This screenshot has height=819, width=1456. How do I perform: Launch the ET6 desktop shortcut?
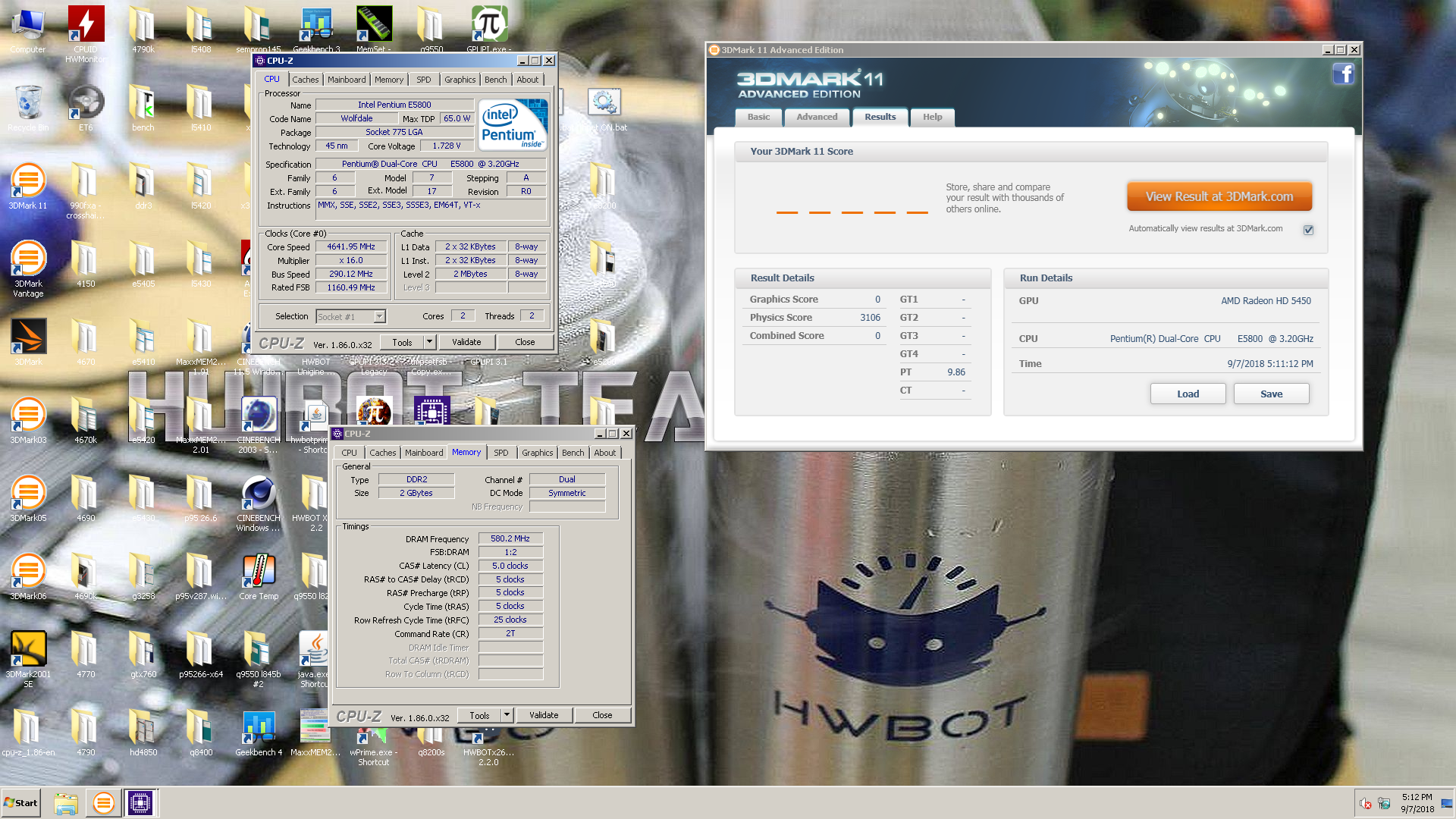tap(86, 108)
